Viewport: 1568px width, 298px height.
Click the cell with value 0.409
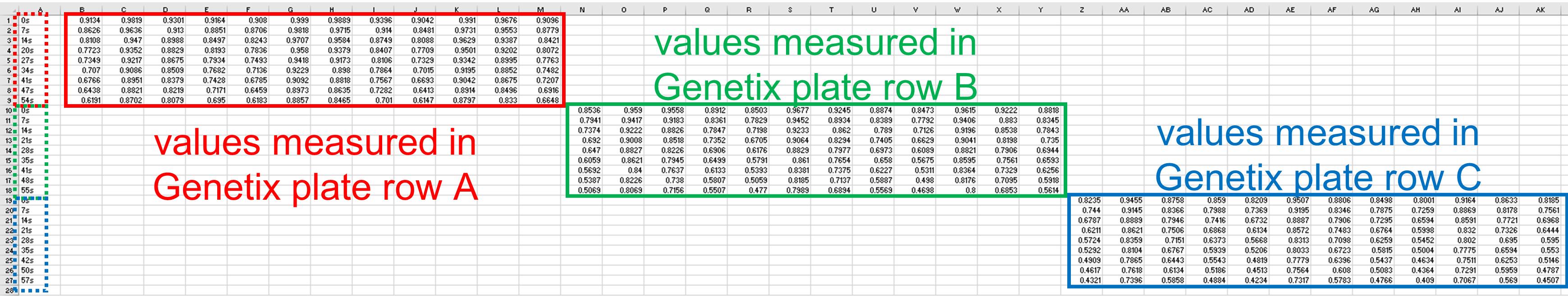(x=1415, y=280)
